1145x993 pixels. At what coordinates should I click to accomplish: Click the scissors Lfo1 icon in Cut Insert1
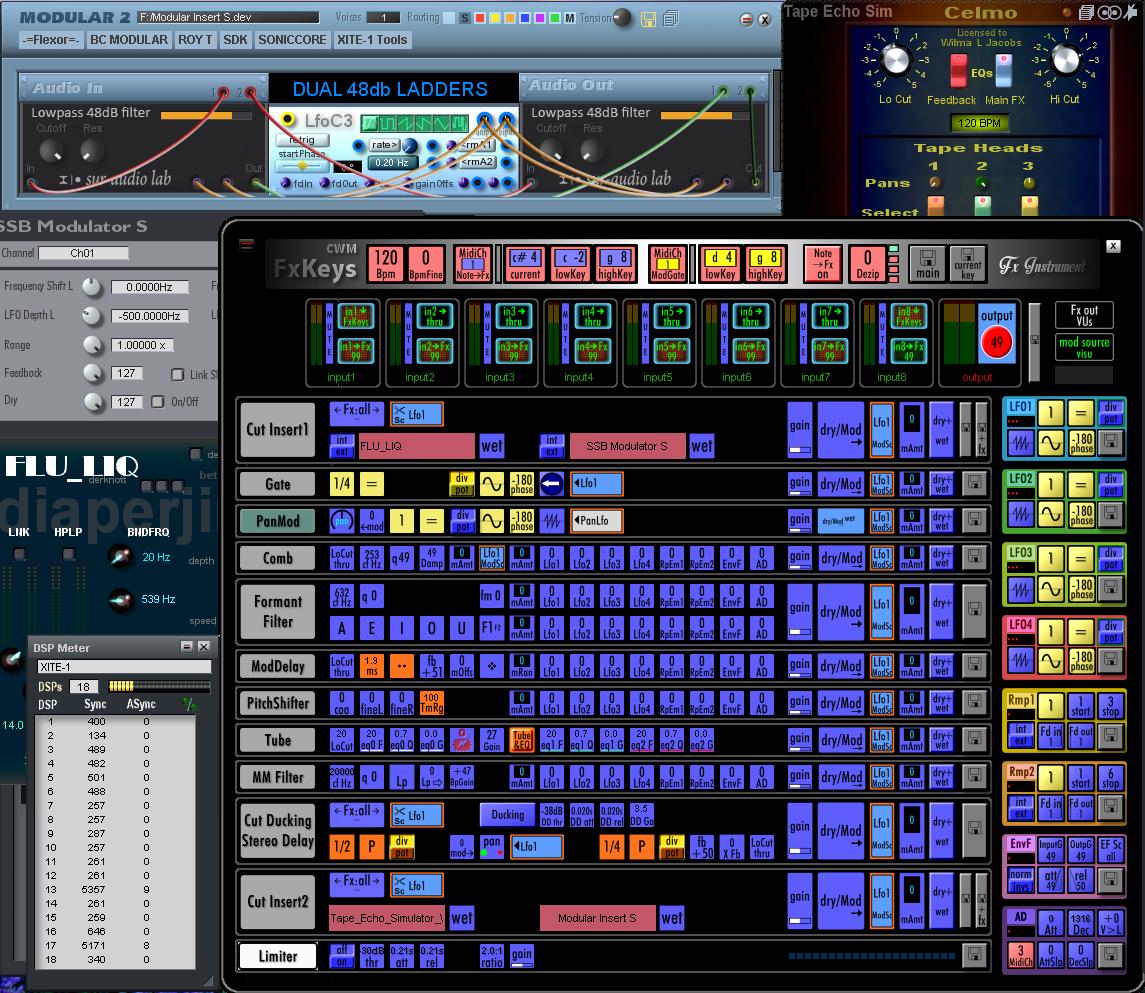click(x=416, y=414)
